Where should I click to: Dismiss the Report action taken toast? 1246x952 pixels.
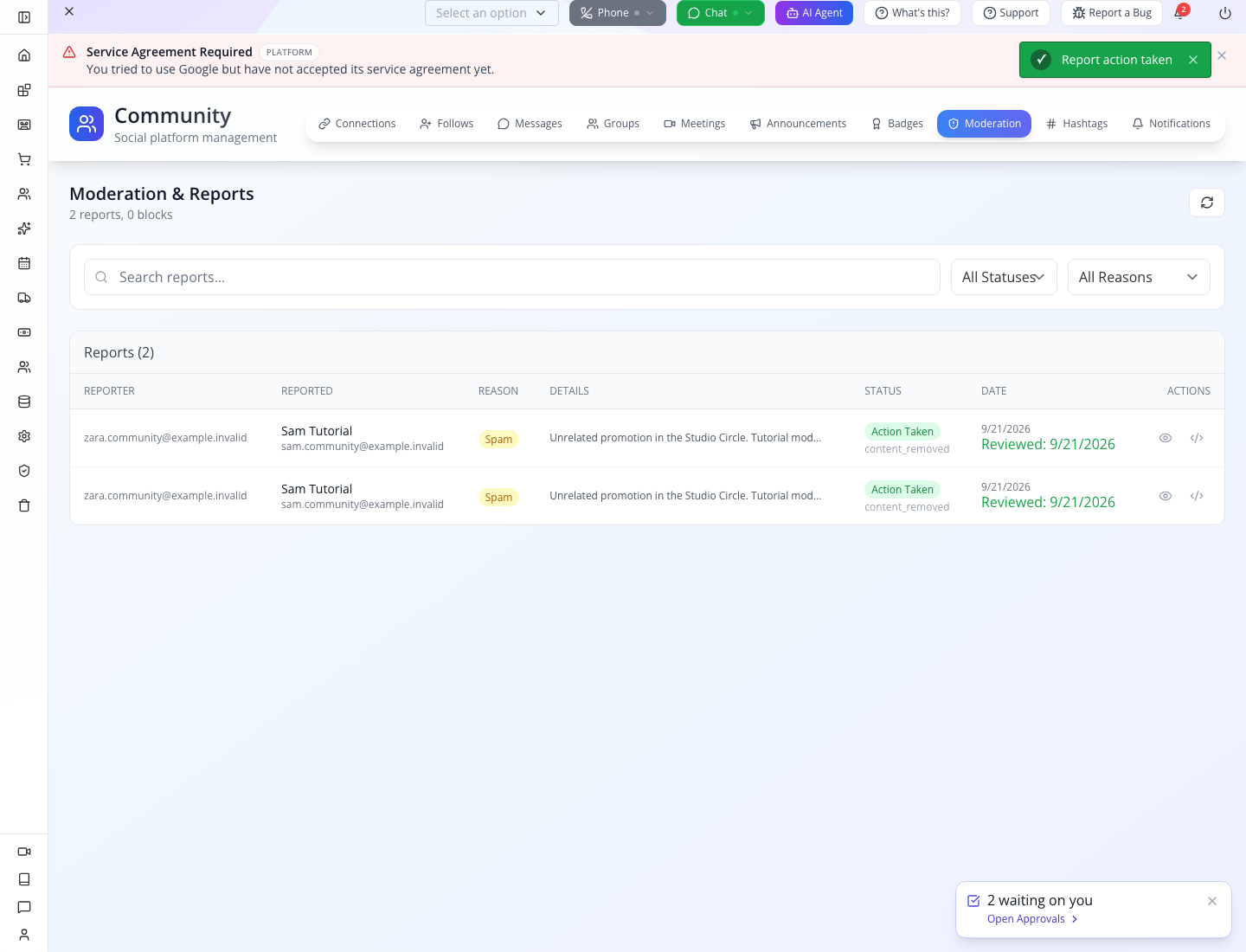point(1193,60)
